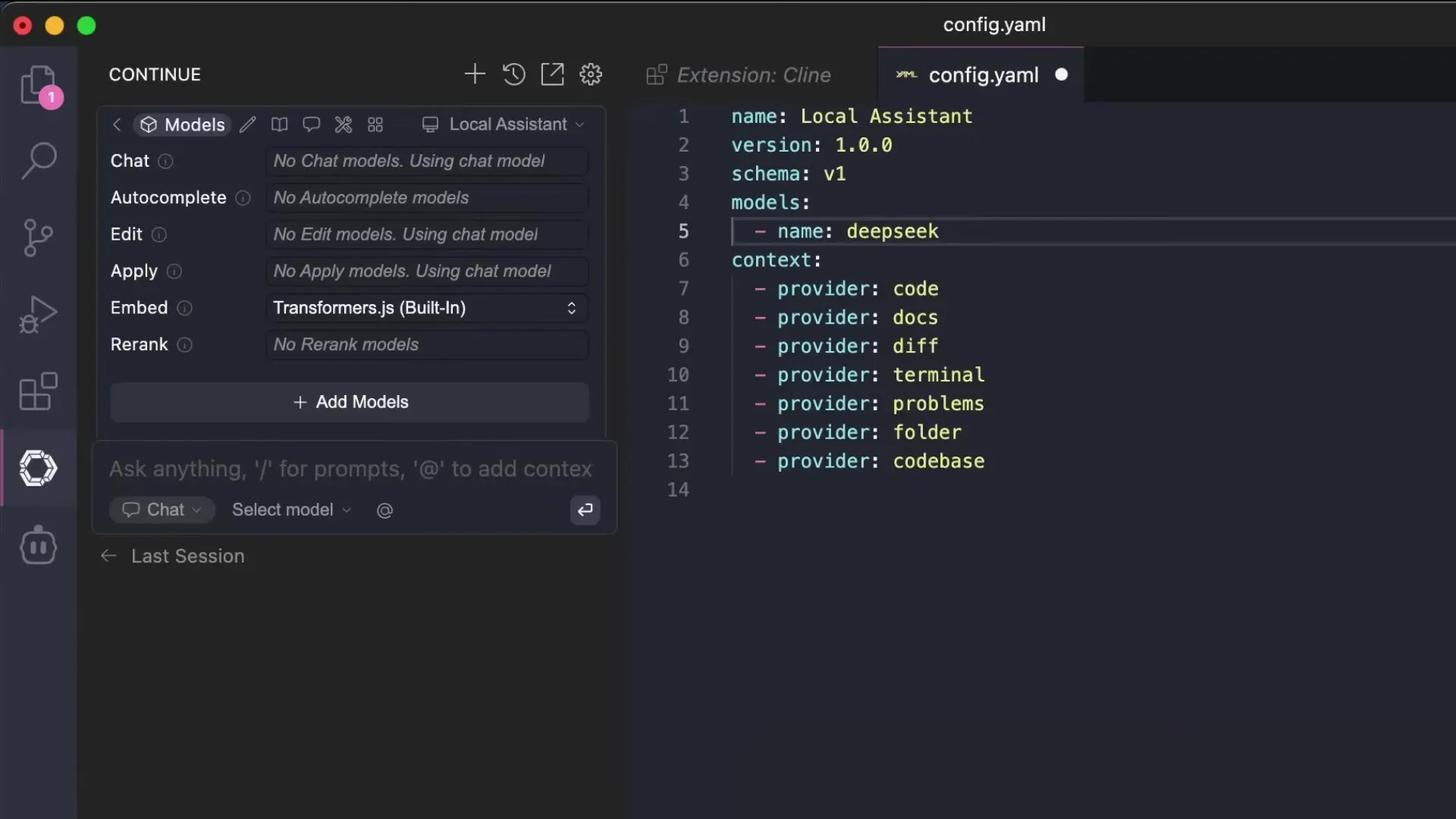Click 'schema: v1' line
The width and height of the screenshot is (1456, 819).
coord(789,174)
